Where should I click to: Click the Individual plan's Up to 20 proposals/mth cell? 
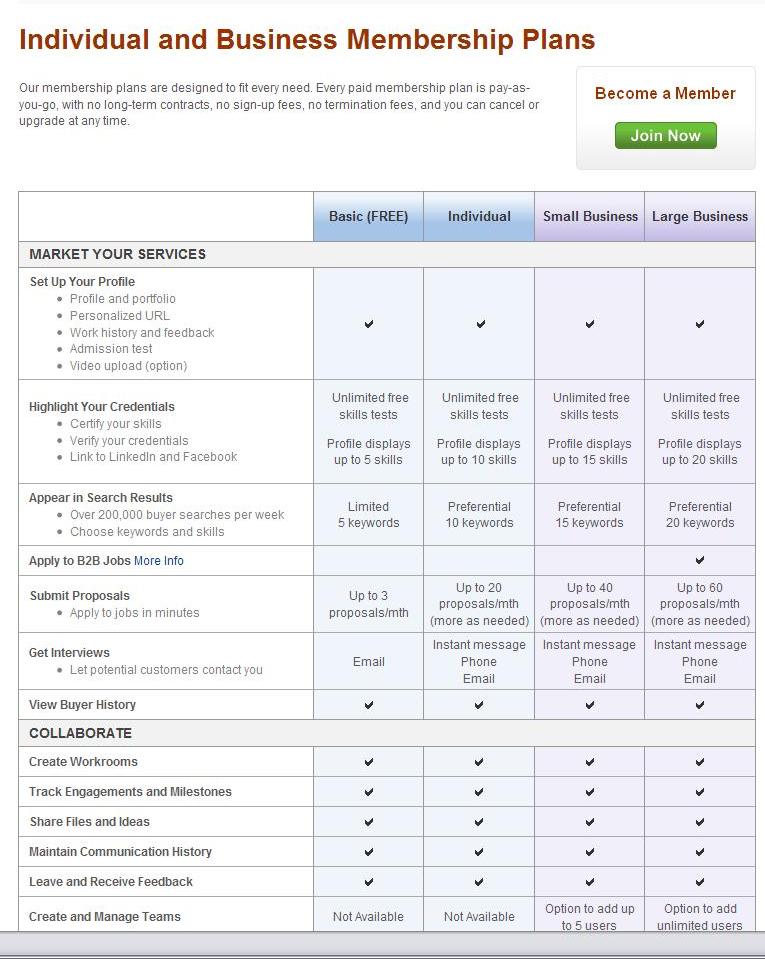point(479,604)
